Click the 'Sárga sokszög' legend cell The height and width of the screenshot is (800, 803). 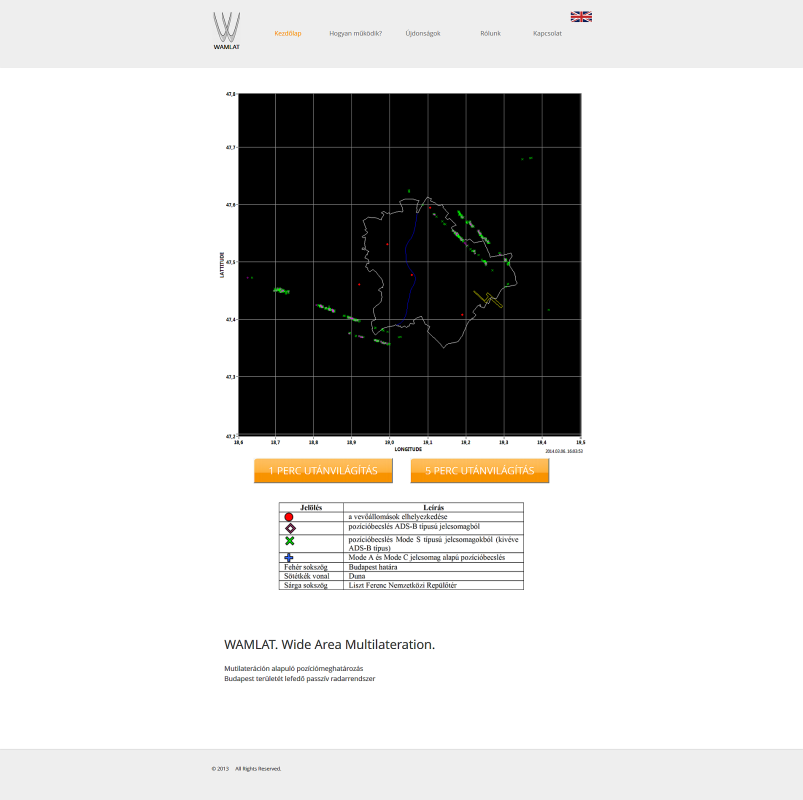pos(311,585)
